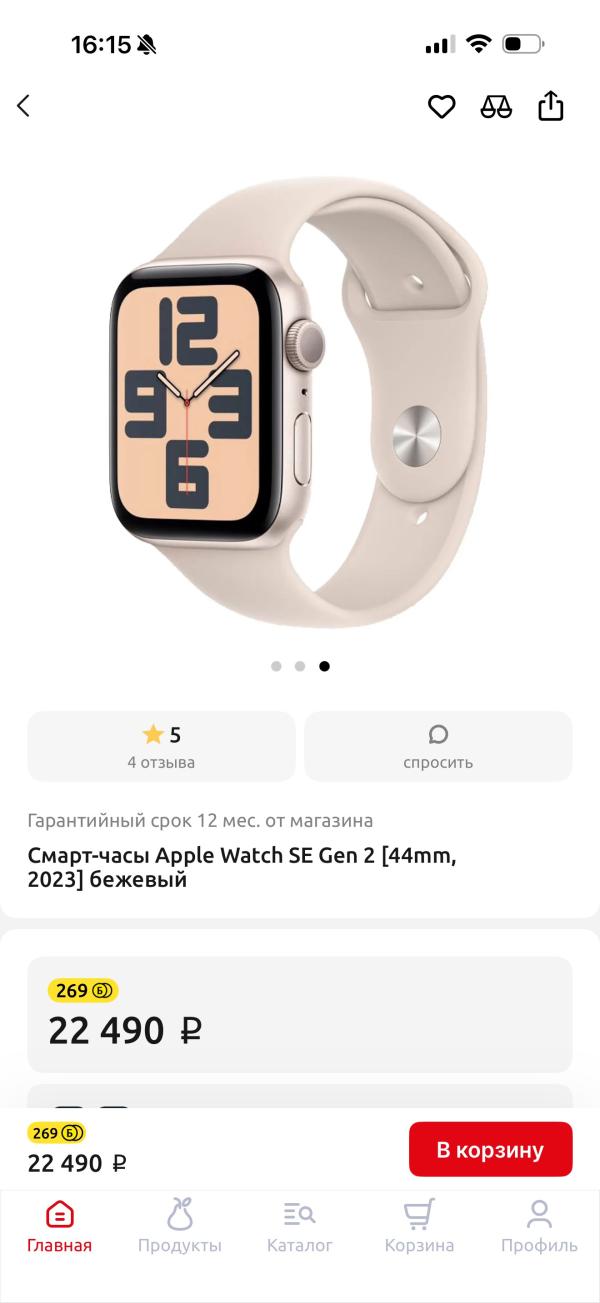The height and width of the screenshot is (1303, 600).
Task: Tap the back arrow icon
Action: pyautogui.click(x=23, y=106)
